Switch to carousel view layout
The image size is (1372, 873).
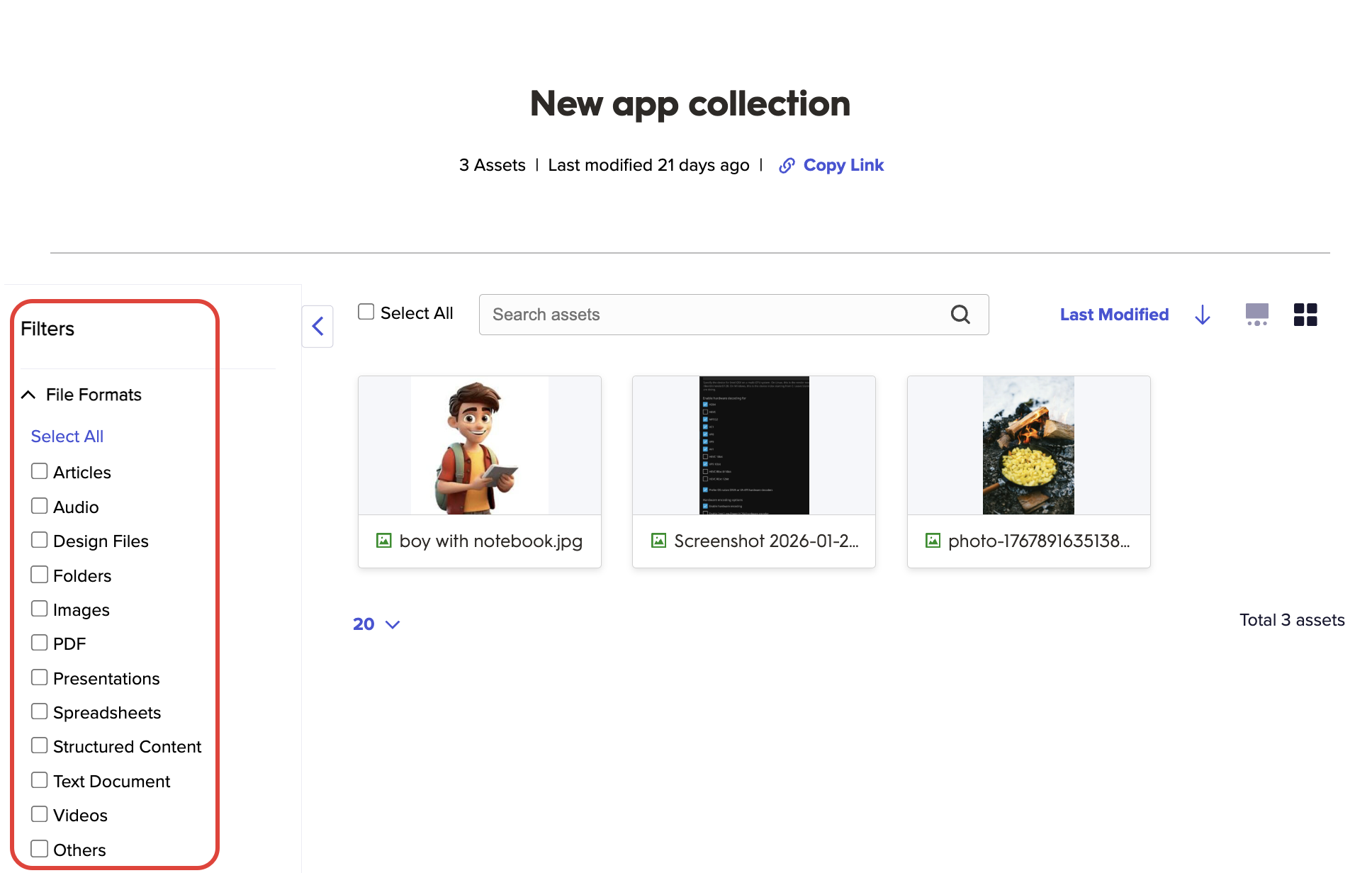pyautogui.click(x=1256, y=315)
